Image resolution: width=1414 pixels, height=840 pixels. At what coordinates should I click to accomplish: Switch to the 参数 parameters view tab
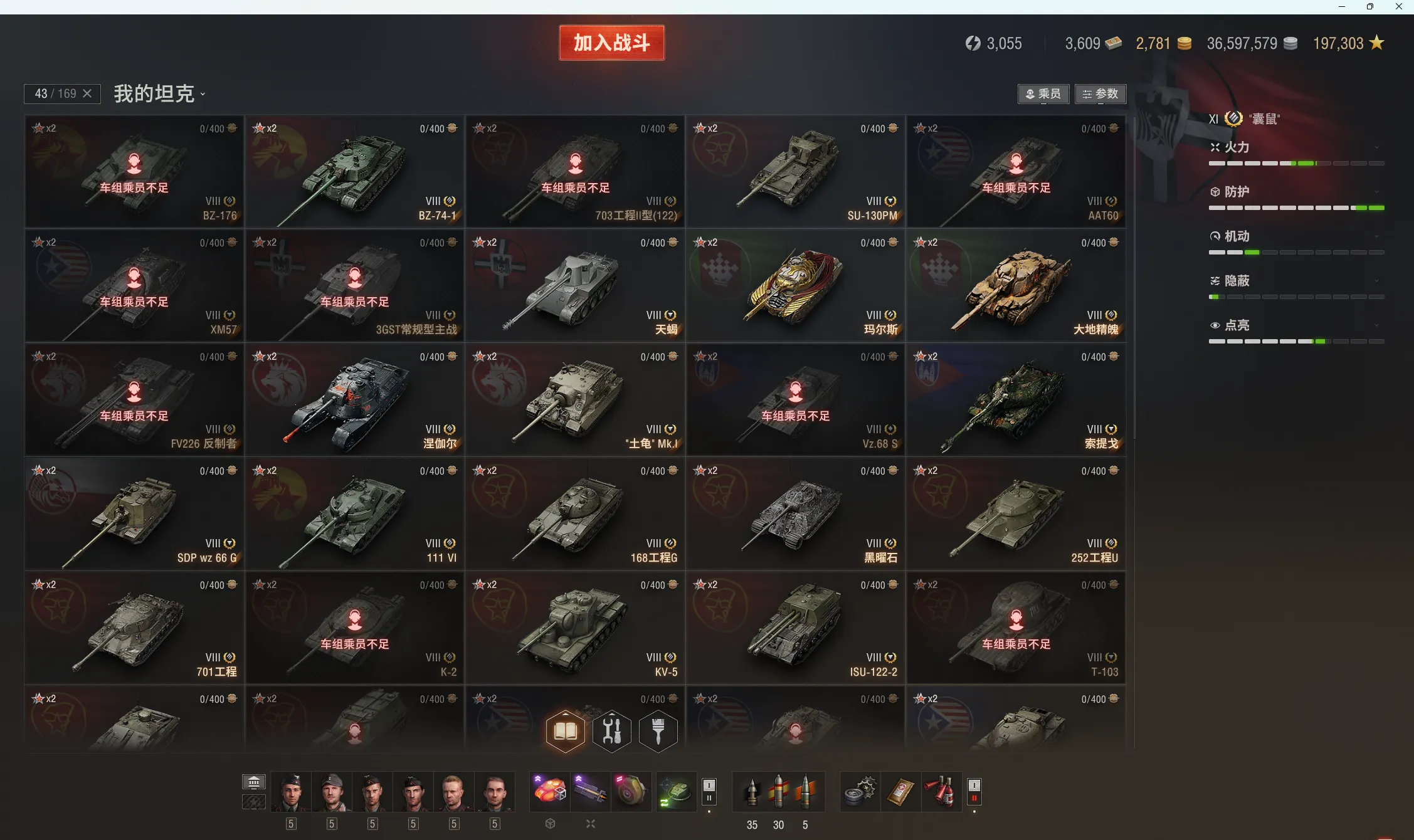click(x=1100, y=94)
